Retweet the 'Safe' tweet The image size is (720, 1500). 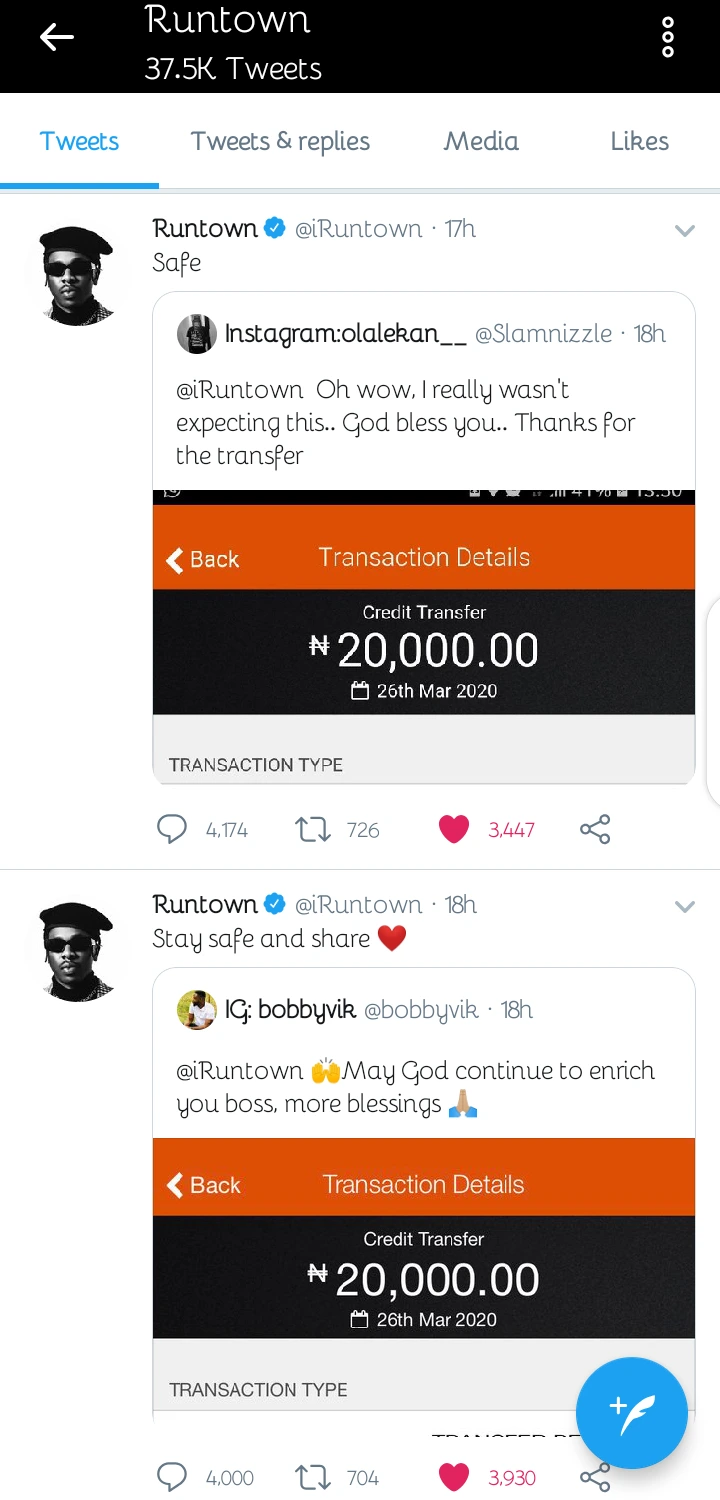(314, 829)
